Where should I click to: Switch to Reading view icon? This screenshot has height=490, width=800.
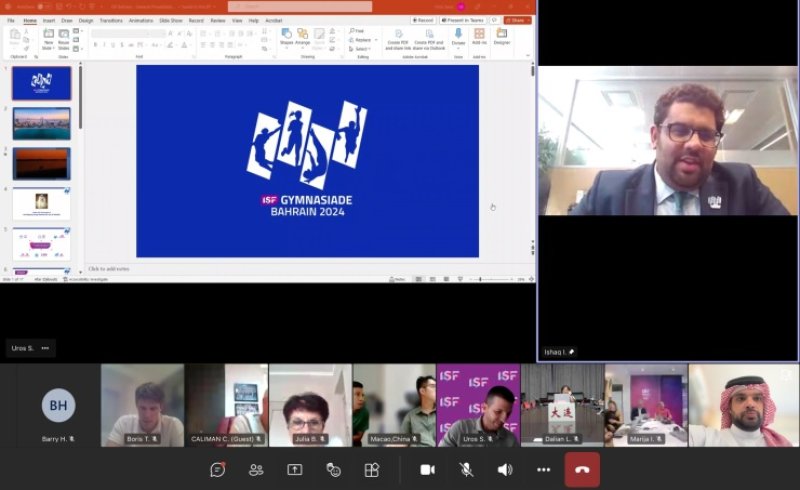click(x=446, y=279)
